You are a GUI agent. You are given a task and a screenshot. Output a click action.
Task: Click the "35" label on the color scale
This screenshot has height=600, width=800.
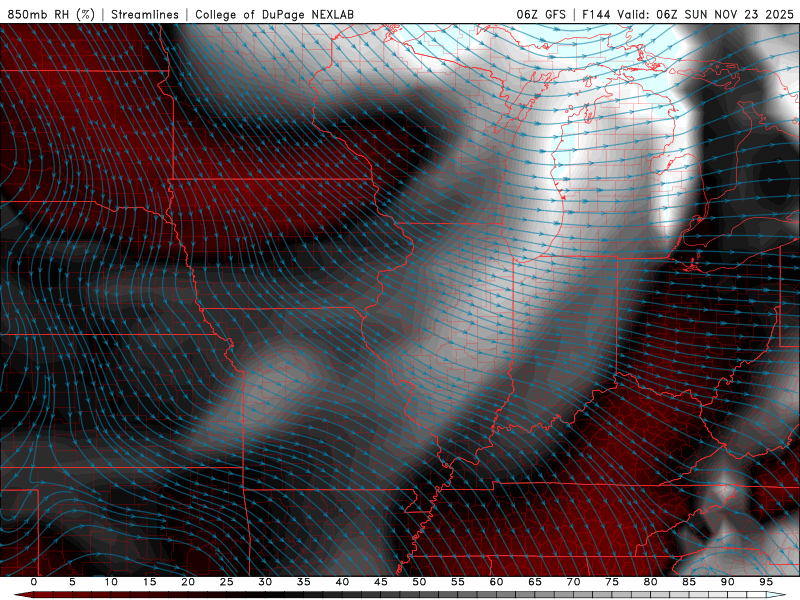[304, 582]
